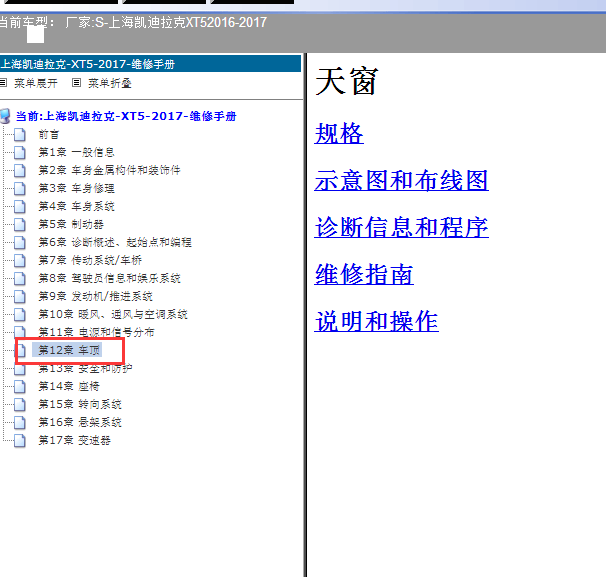
Task: Click the page icon for 第11章 电源和信号分布
Action: click(x=20, y=332)
